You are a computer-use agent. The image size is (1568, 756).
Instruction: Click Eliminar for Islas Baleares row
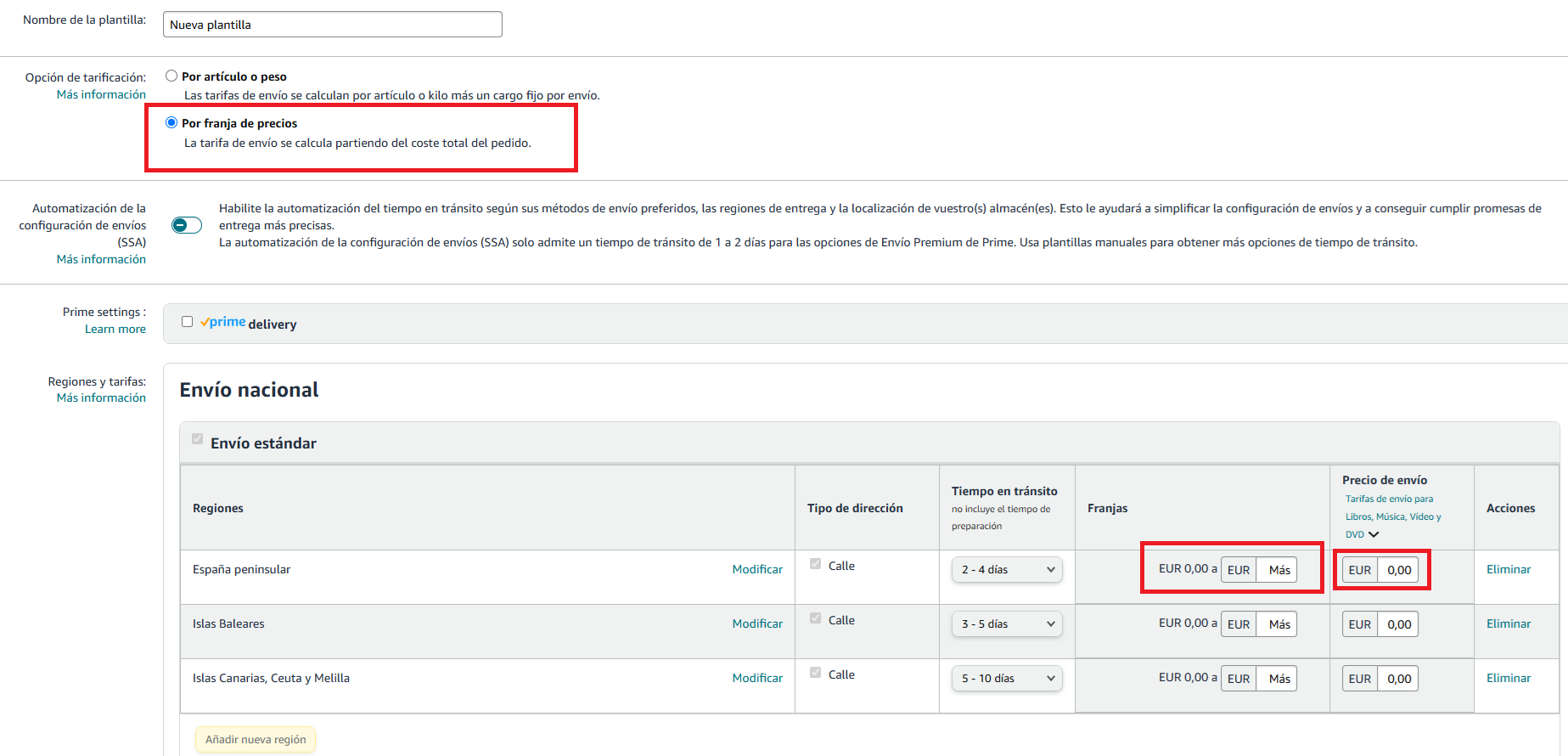tap(1509, 623)
